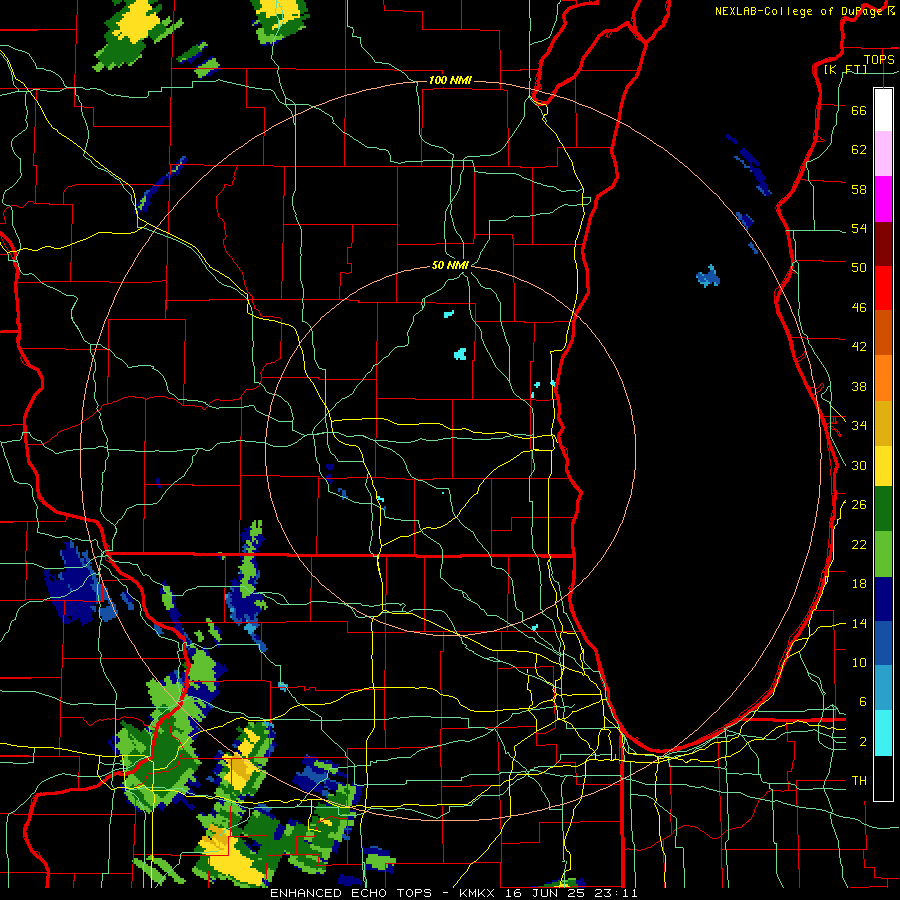This screenshot has width=900, height=900.
Task: Select the navy blue legend band
Action: (883, 599)
